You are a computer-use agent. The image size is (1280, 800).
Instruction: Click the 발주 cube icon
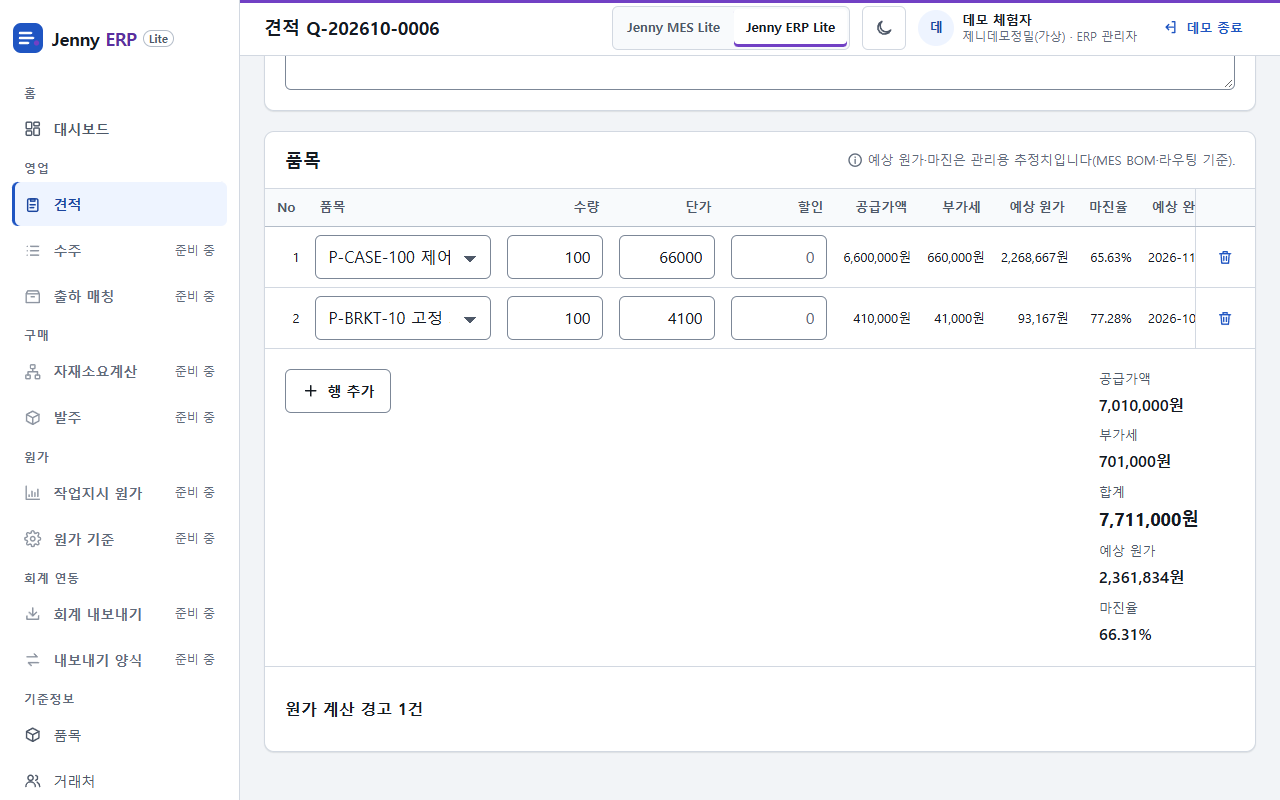click(x=33, y=417)
